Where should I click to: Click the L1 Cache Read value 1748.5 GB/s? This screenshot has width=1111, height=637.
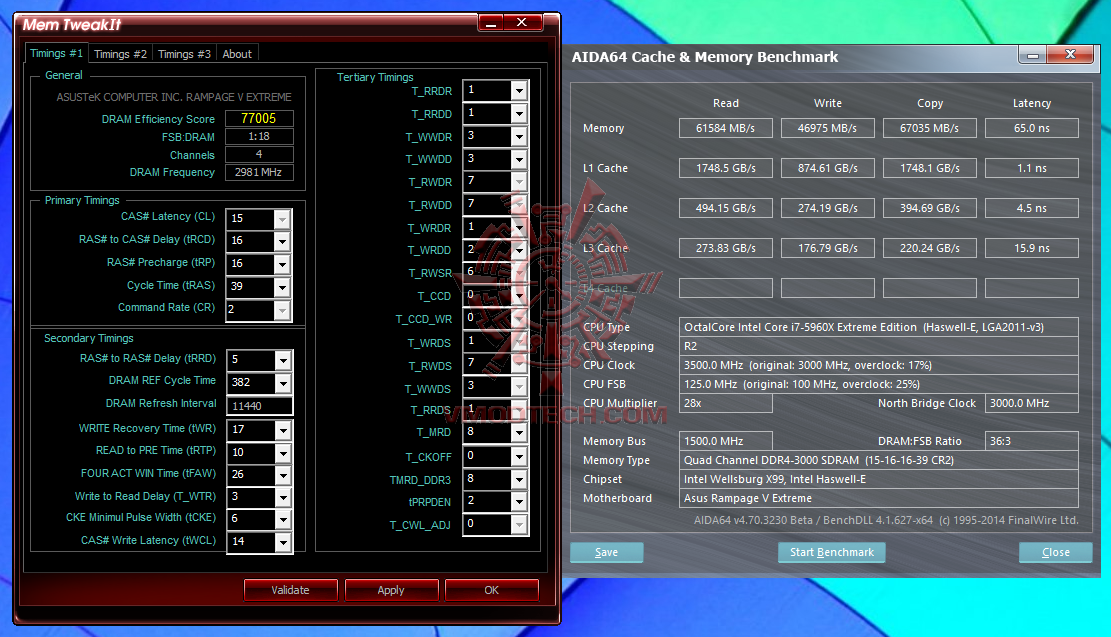pyautogui.click(x=726, y=168)
